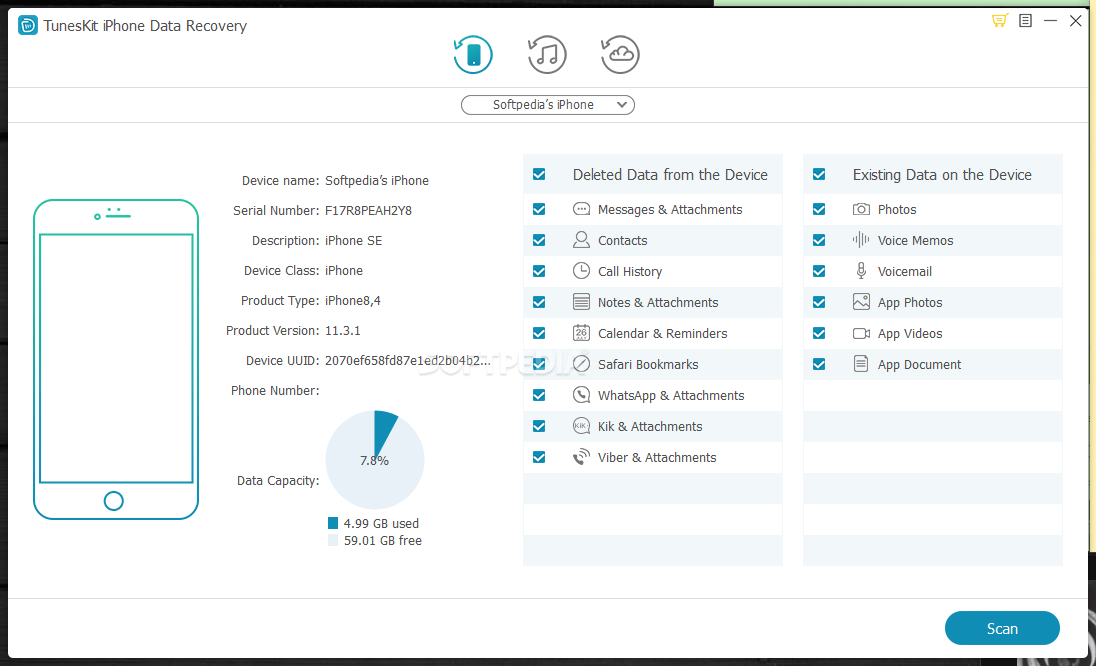Select Recover from iOS device mode icon
This screenshot has width=1096, height=666.
point(473,55)
